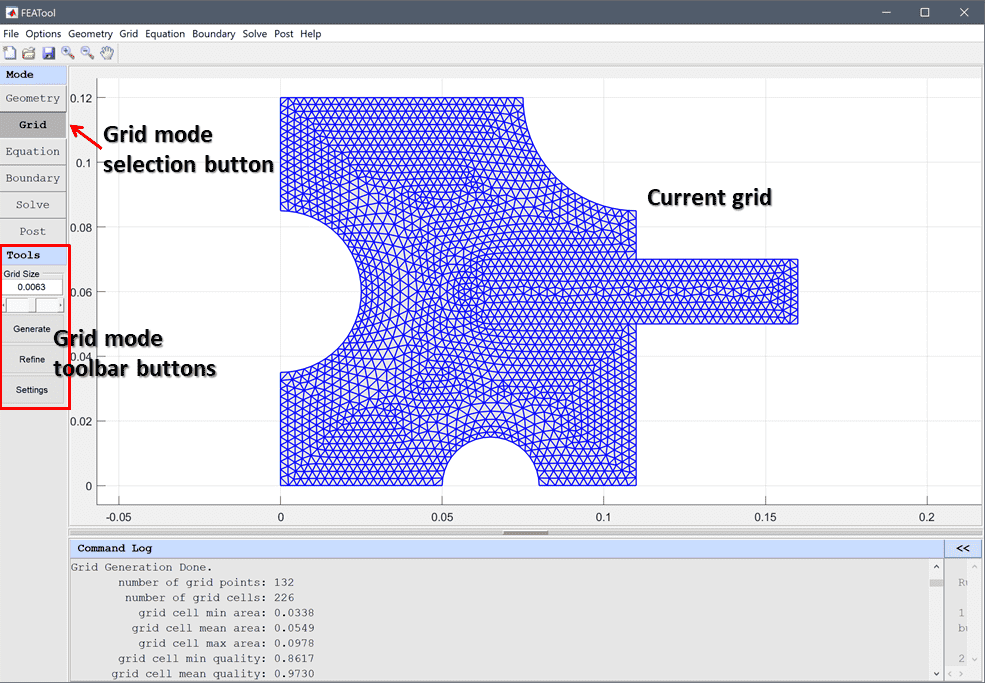Switch to Geometry mode
985x683 pixels.
tap(33, 98)
